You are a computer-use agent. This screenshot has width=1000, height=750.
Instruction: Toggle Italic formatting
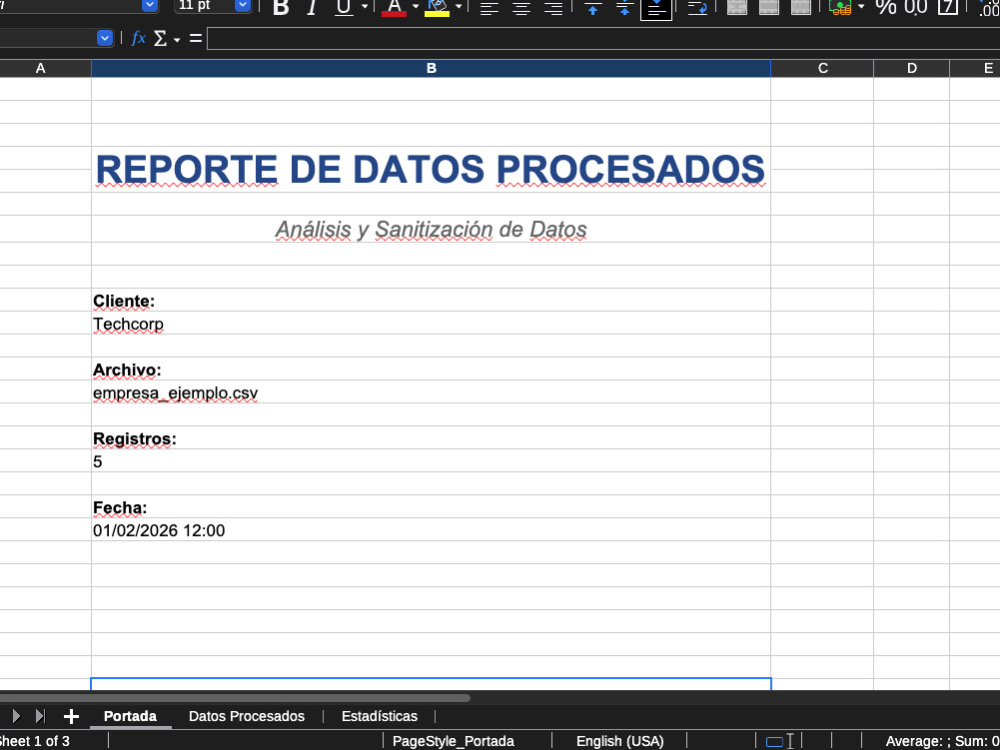(x=312, y=8)
